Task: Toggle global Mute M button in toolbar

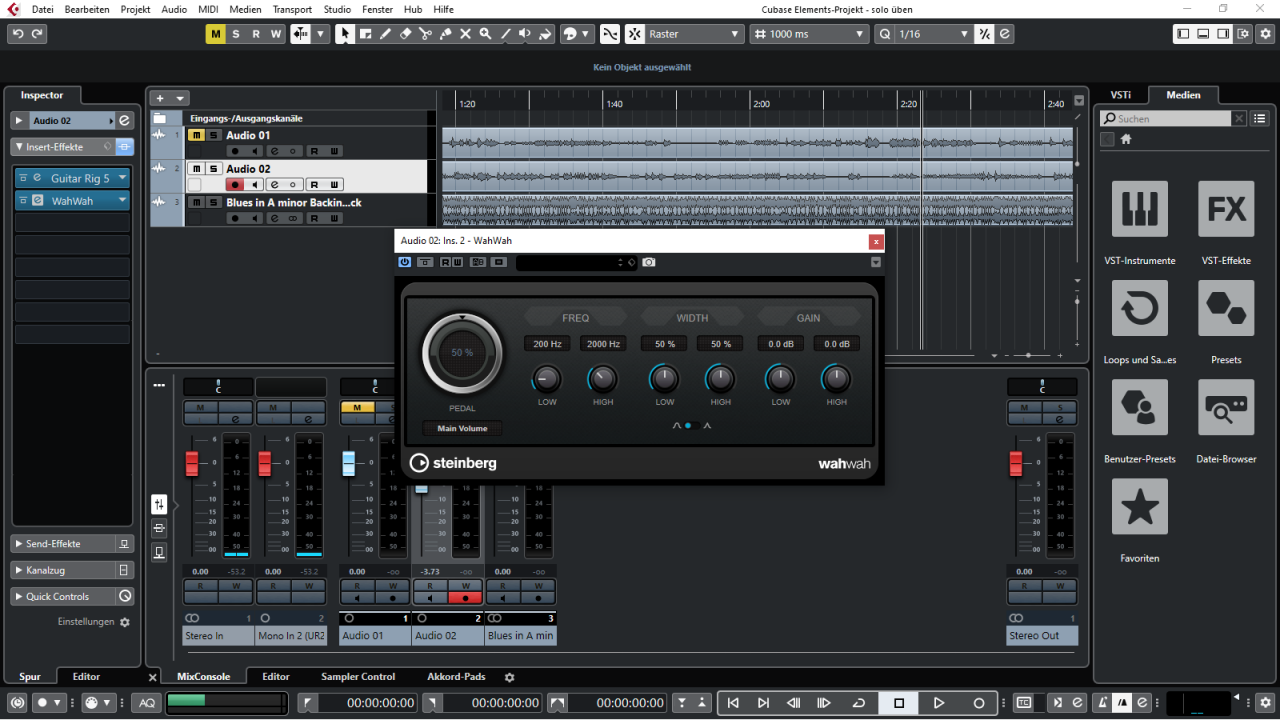Action: [216, 34]
